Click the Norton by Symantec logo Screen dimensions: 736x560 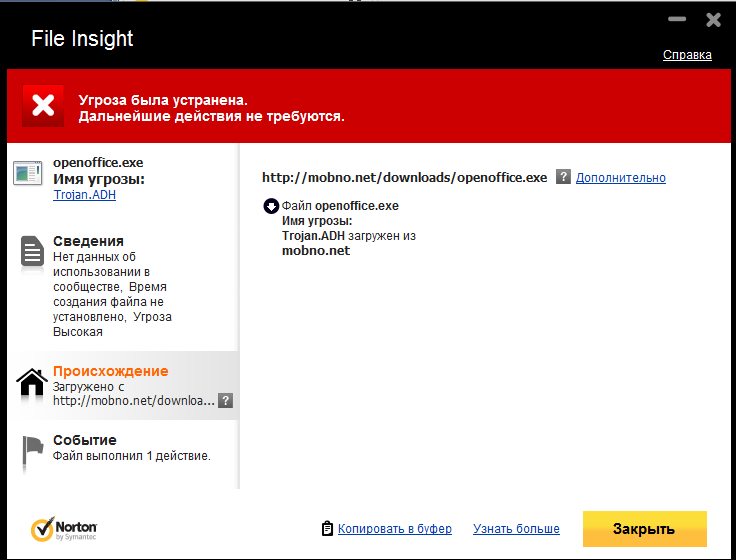coord(64,529)
